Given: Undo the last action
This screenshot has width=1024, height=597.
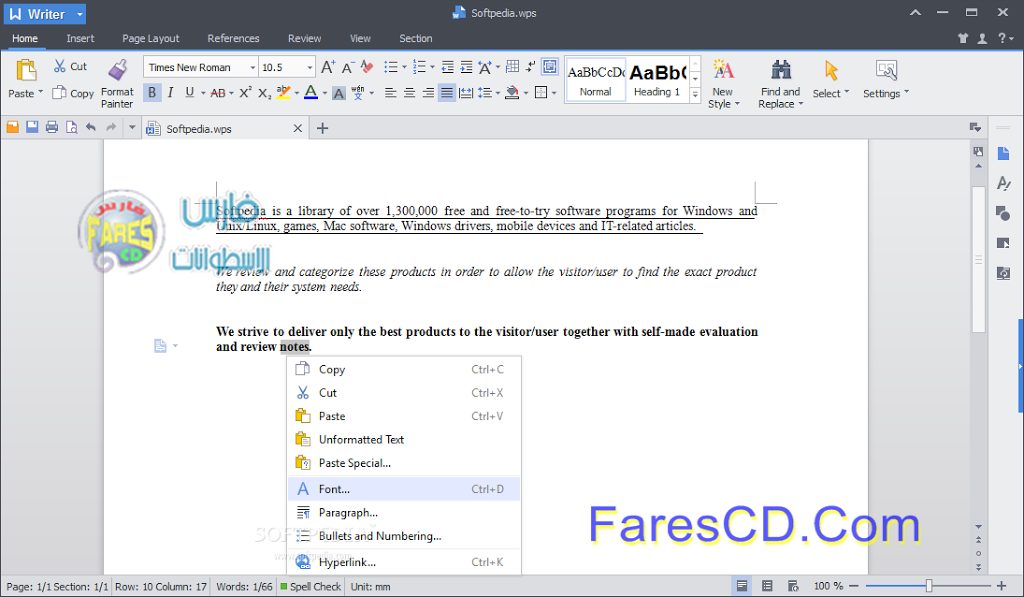Looking at the screenshot, I should 91,127.
